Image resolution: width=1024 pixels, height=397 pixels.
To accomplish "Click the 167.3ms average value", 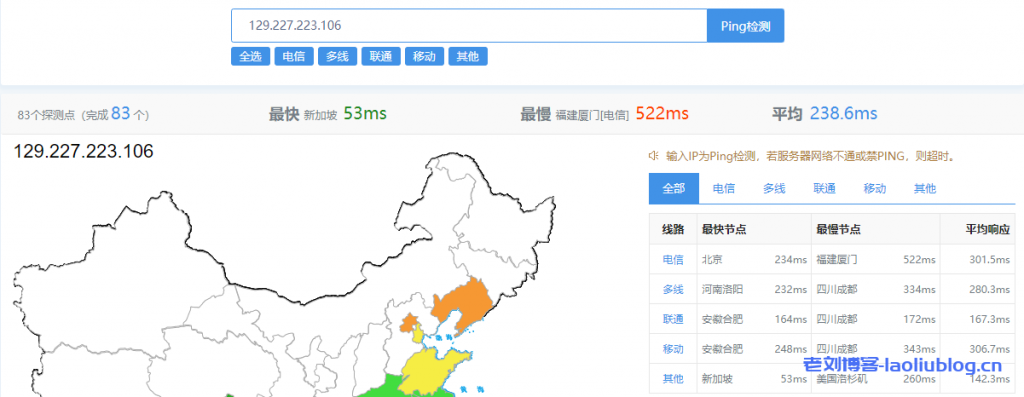I will click(x=990, y=319).
